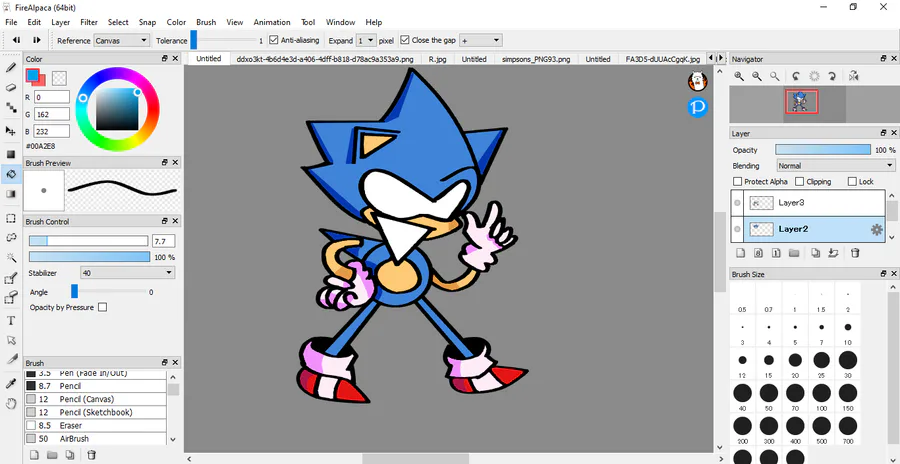Viewport: 900px width, 464px height.
Task: Flip canvas view in Navigator
Action: (x=854, y=76)
